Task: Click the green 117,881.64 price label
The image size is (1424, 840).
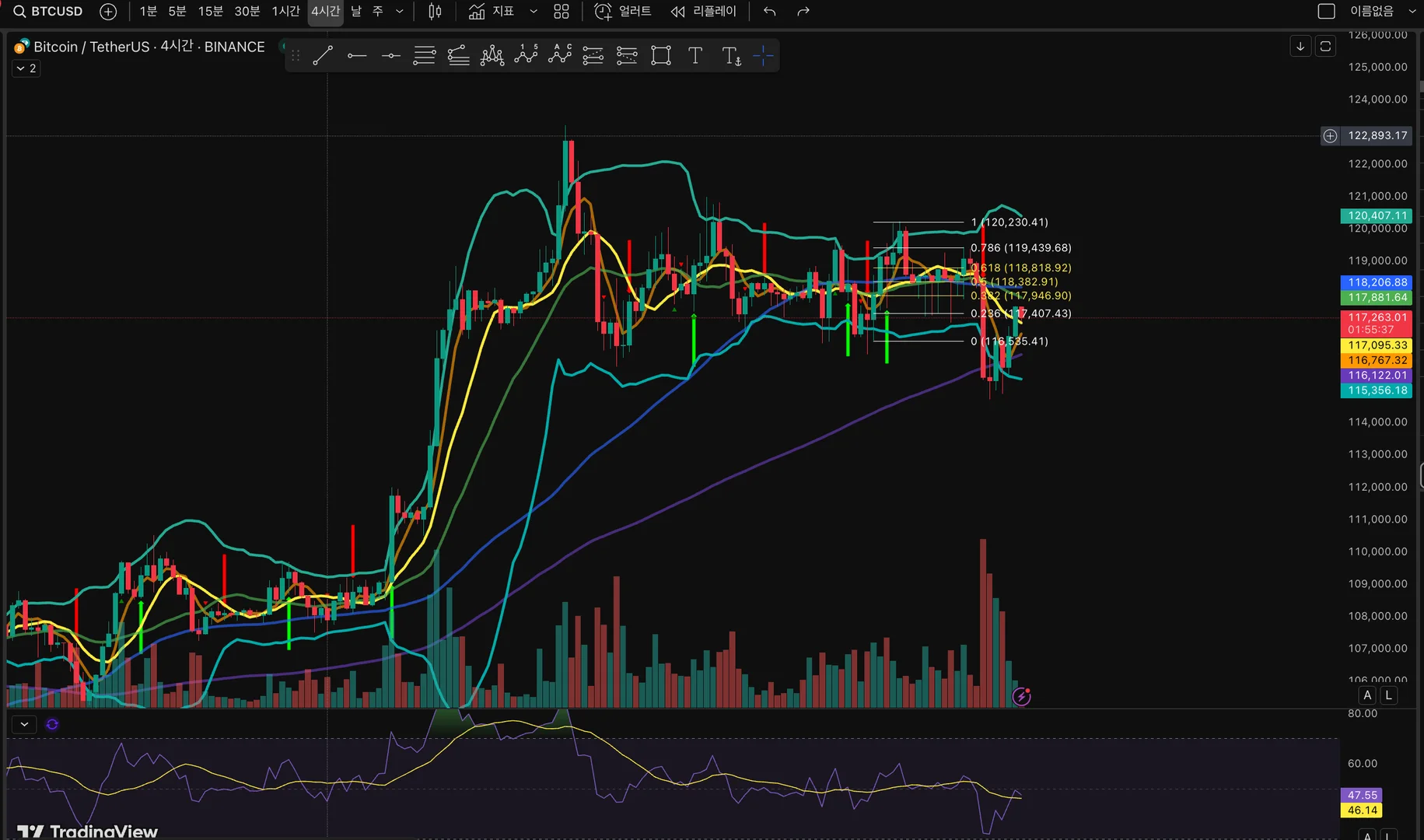Action: point(1377,297)
